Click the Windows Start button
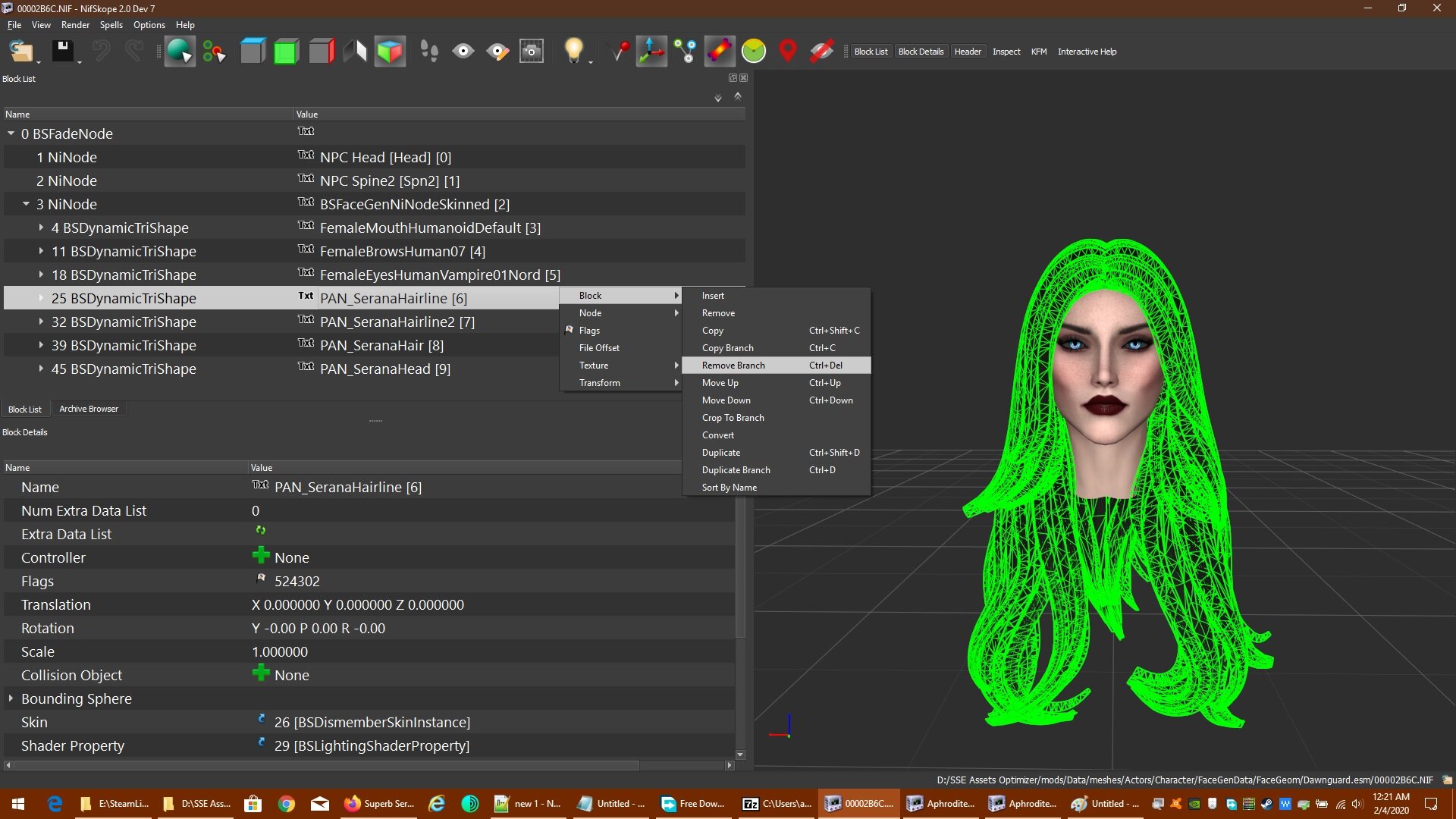The image size is (1456, 819). [18, 804]
